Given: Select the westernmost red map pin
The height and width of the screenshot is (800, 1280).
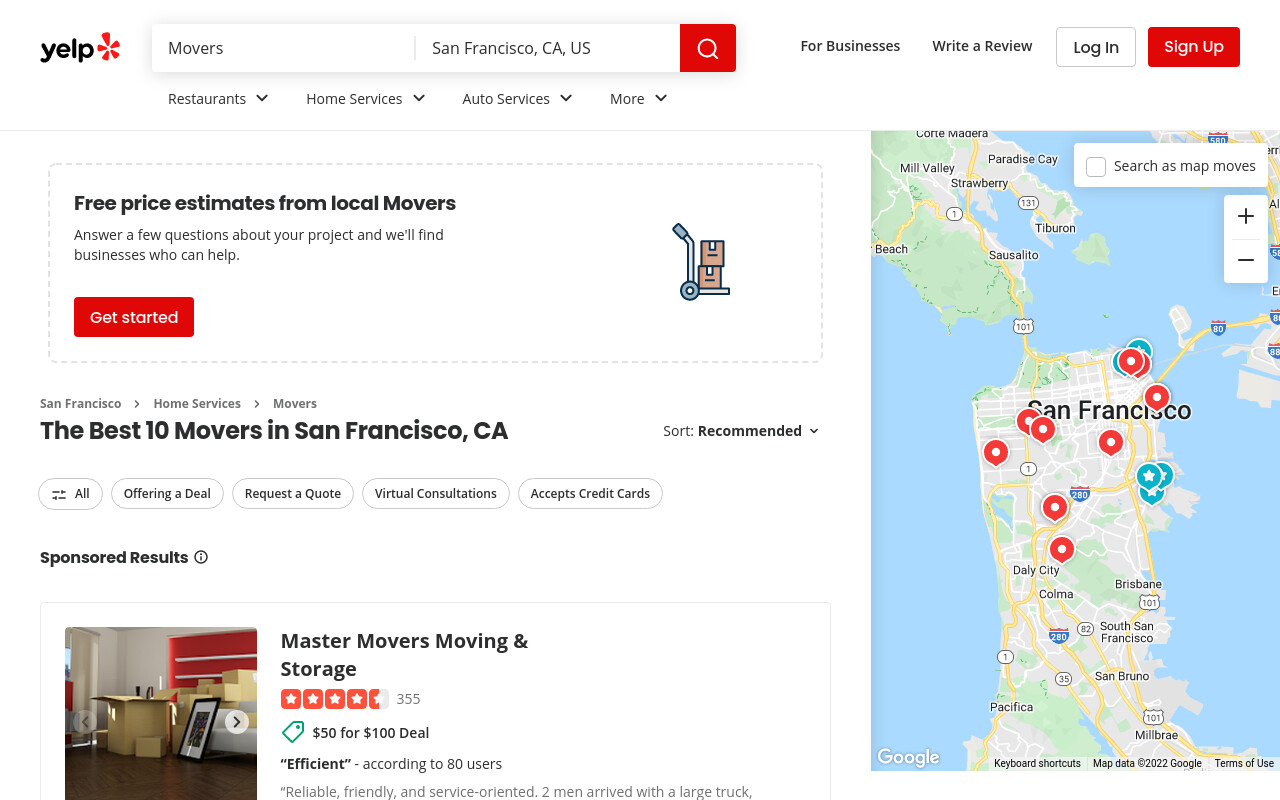Looking at the screenshot, I should pyautogui.click(x=996, y=452).
